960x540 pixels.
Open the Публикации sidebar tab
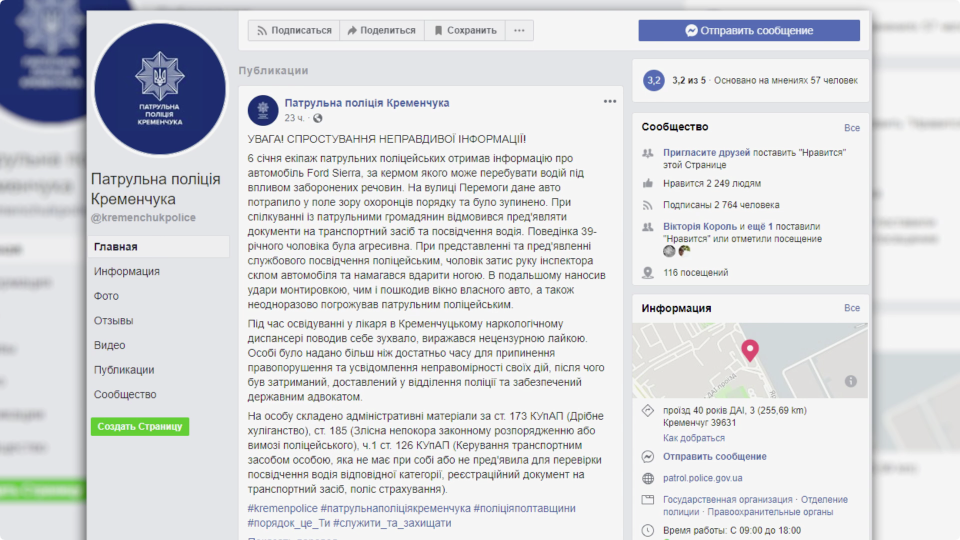pyautogui.click(x=124, y=370)
